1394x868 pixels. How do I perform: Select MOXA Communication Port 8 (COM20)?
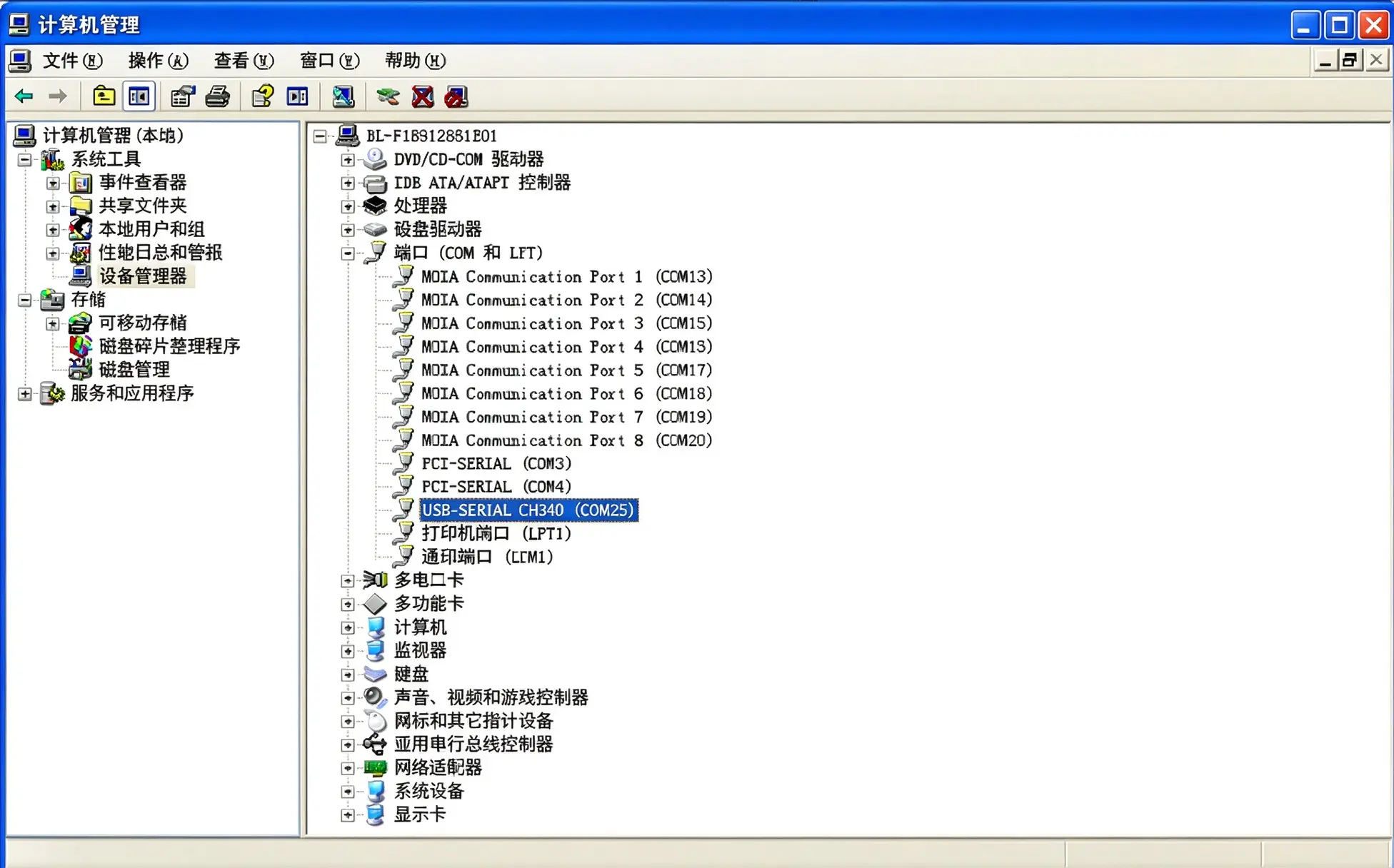pos(567,440)
